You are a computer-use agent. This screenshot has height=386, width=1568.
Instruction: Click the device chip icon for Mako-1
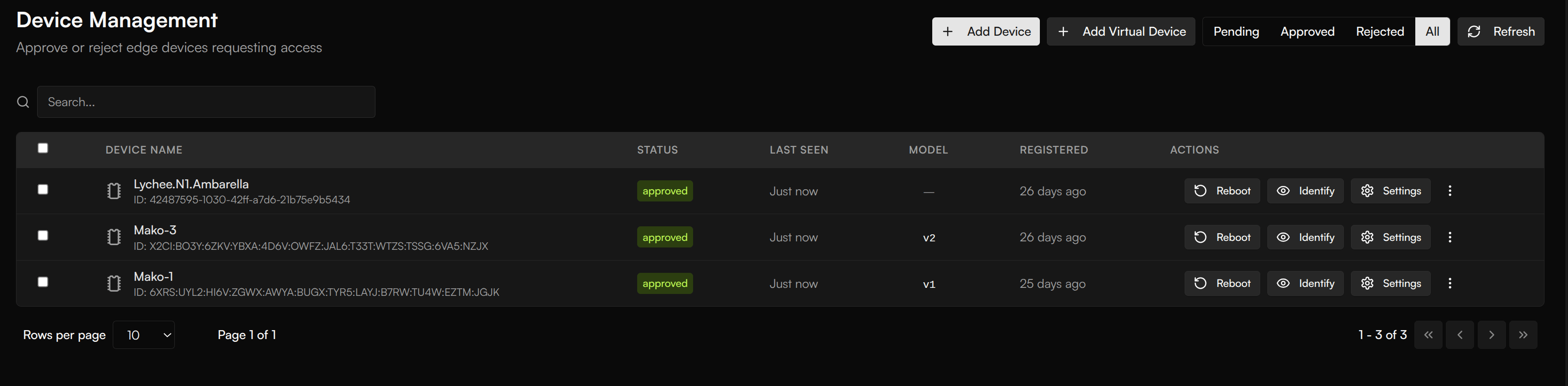114,283
